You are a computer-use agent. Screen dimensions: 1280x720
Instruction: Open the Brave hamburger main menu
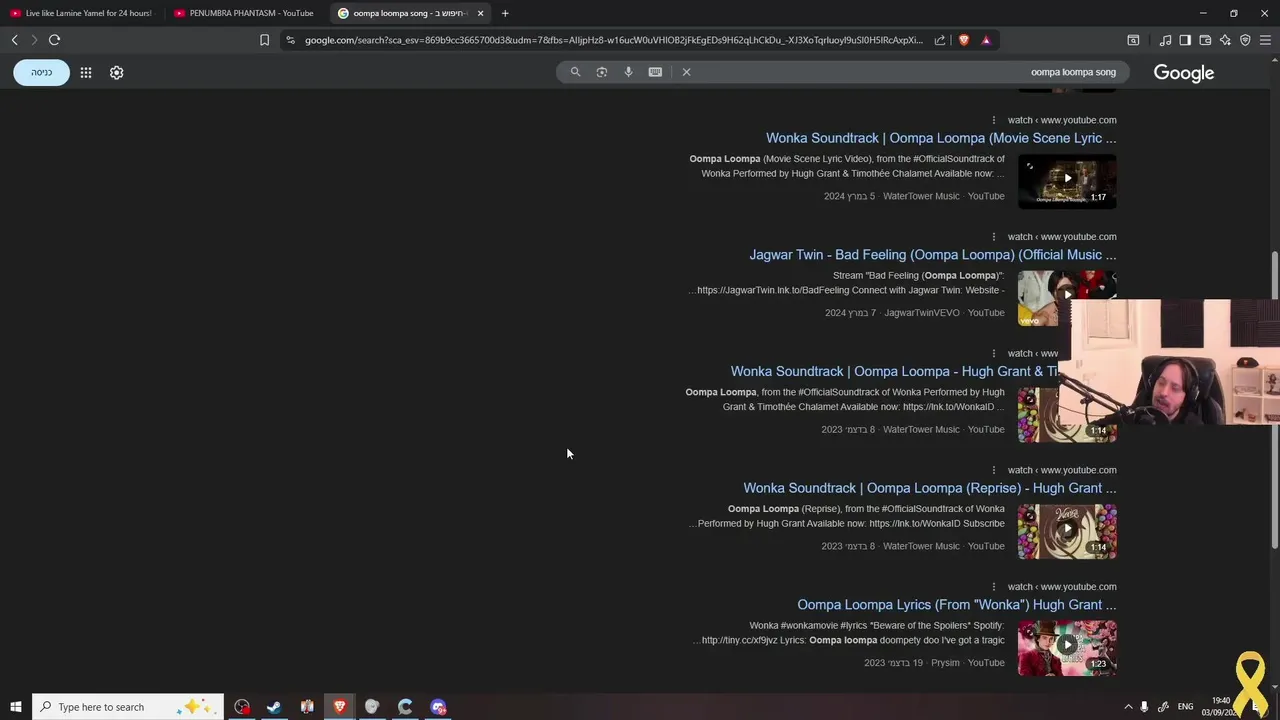pos(1265,40)
